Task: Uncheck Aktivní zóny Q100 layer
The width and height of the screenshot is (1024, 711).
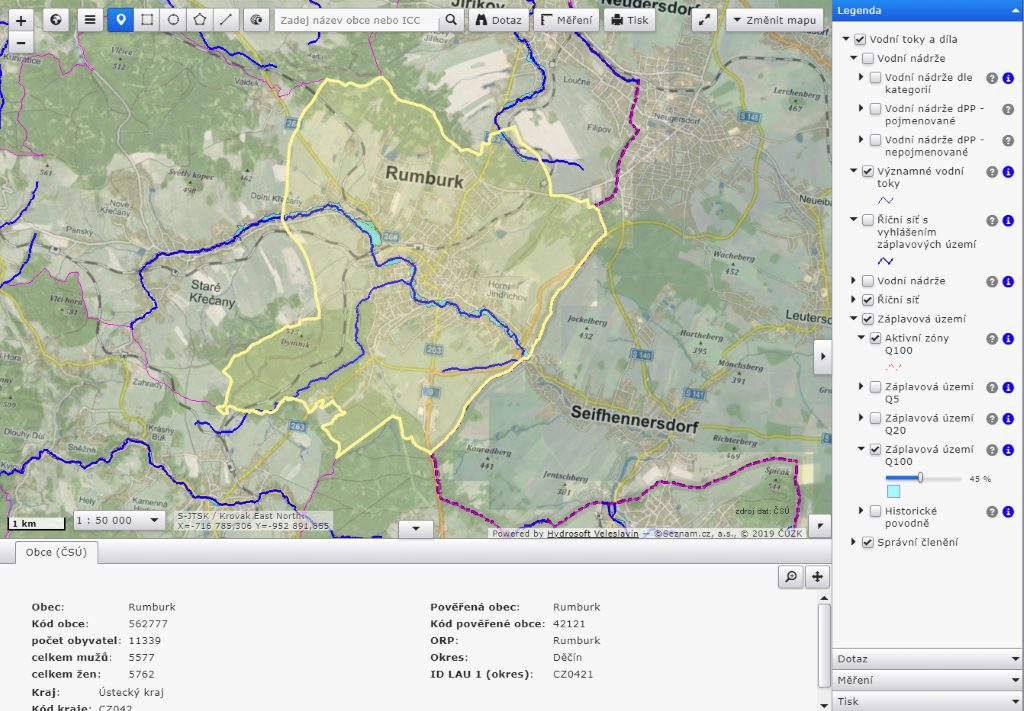Action: 876,338
